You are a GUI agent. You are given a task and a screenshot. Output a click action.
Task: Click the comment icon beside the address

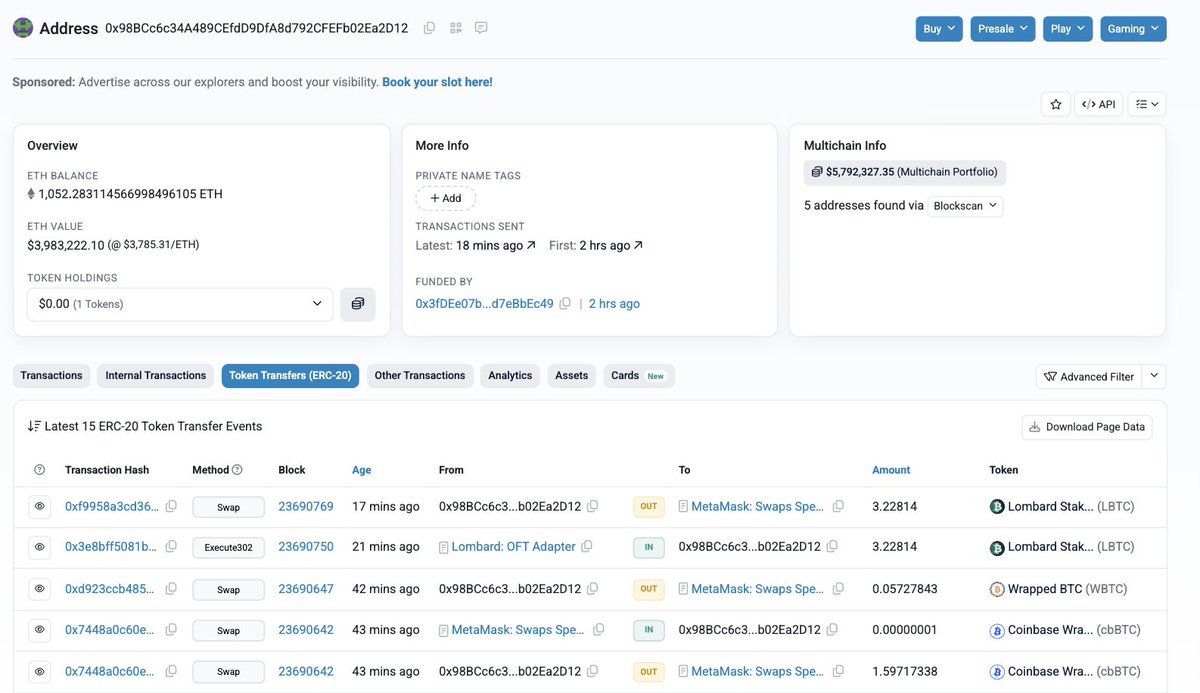481,28
